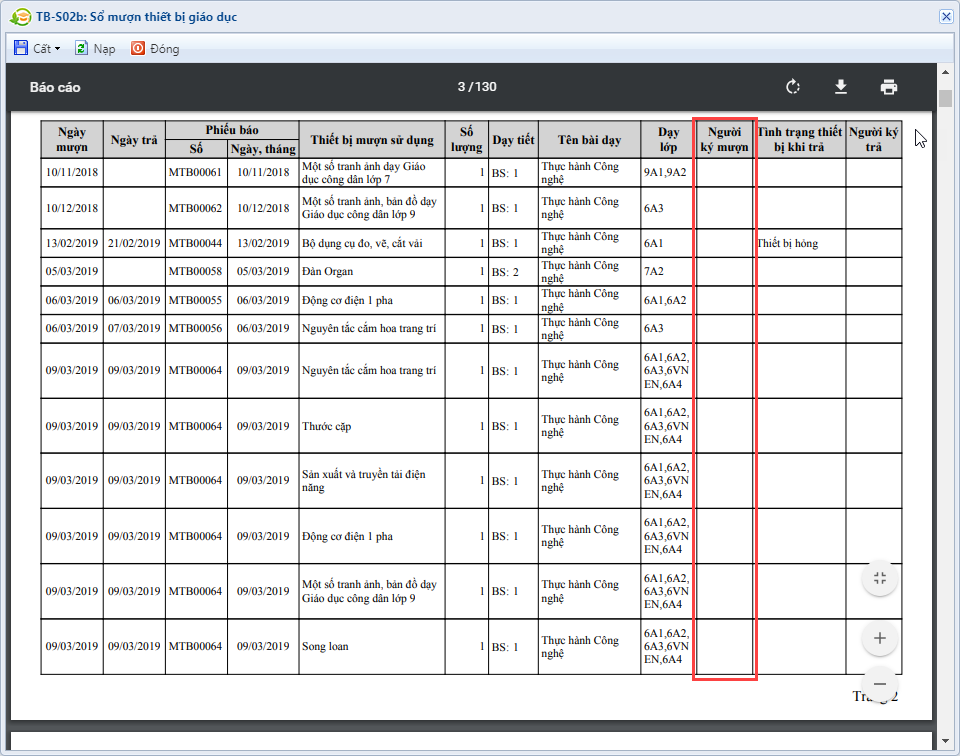
Task: Select the MTB00061 voucher number cell
Action: tap(195, 172)
